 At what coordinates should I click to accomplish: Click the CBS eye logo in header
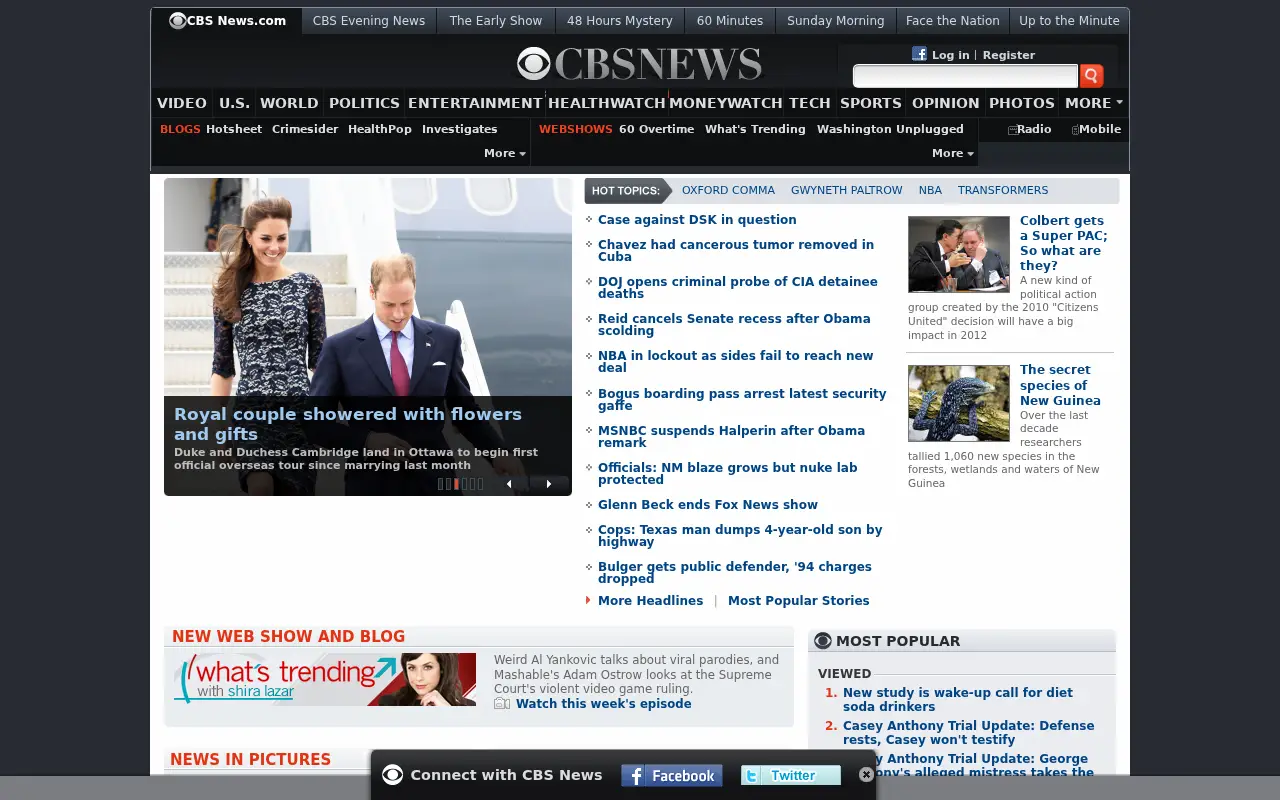tap(533, 65)
